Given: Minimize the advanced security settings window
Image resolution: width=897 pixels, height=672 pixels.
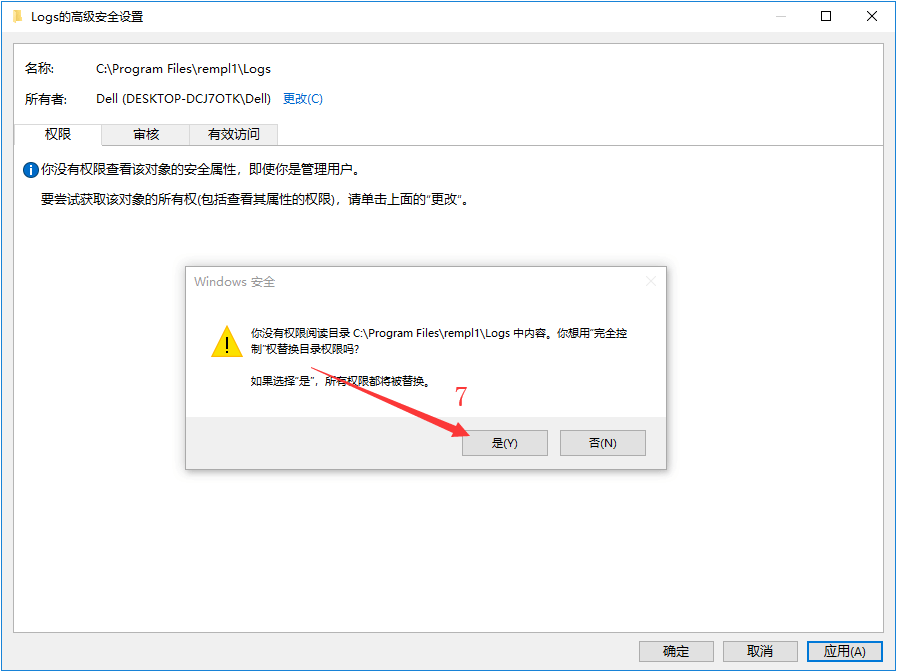Looking at the screenshot, I should tap(780, 16).
